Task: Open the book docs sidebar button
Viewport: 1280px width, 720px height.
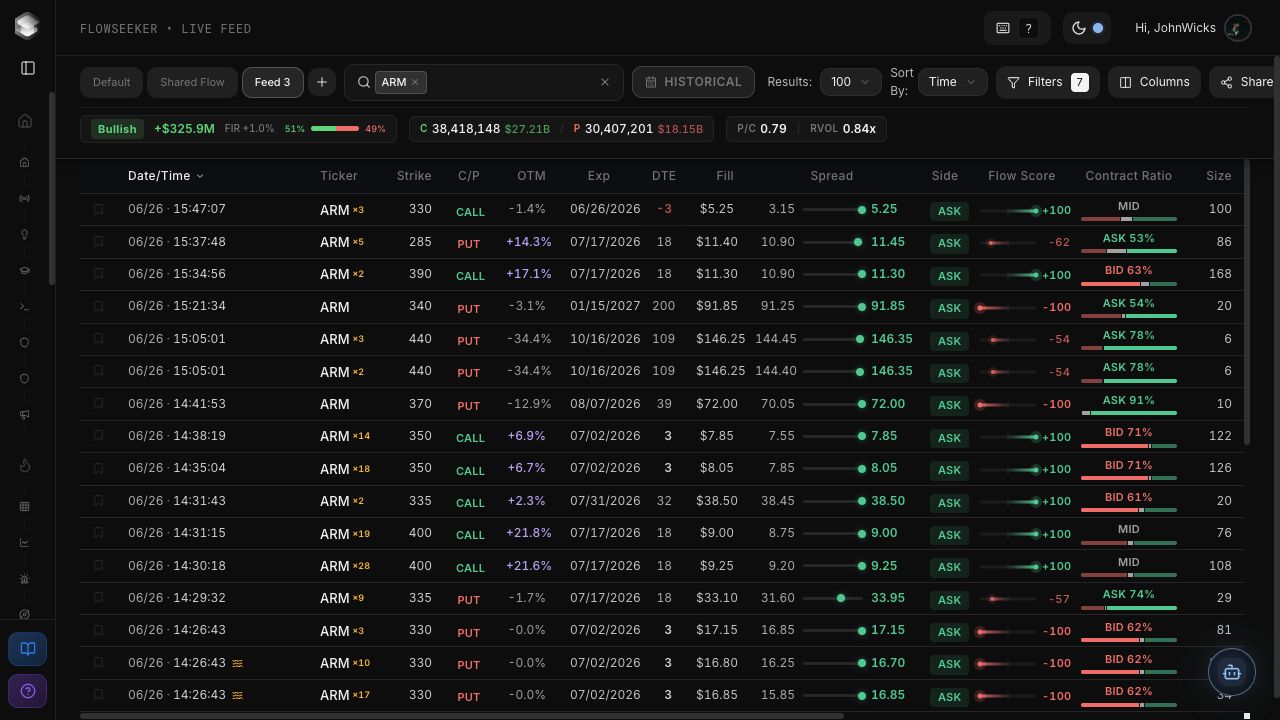Action: click(28, 649)
